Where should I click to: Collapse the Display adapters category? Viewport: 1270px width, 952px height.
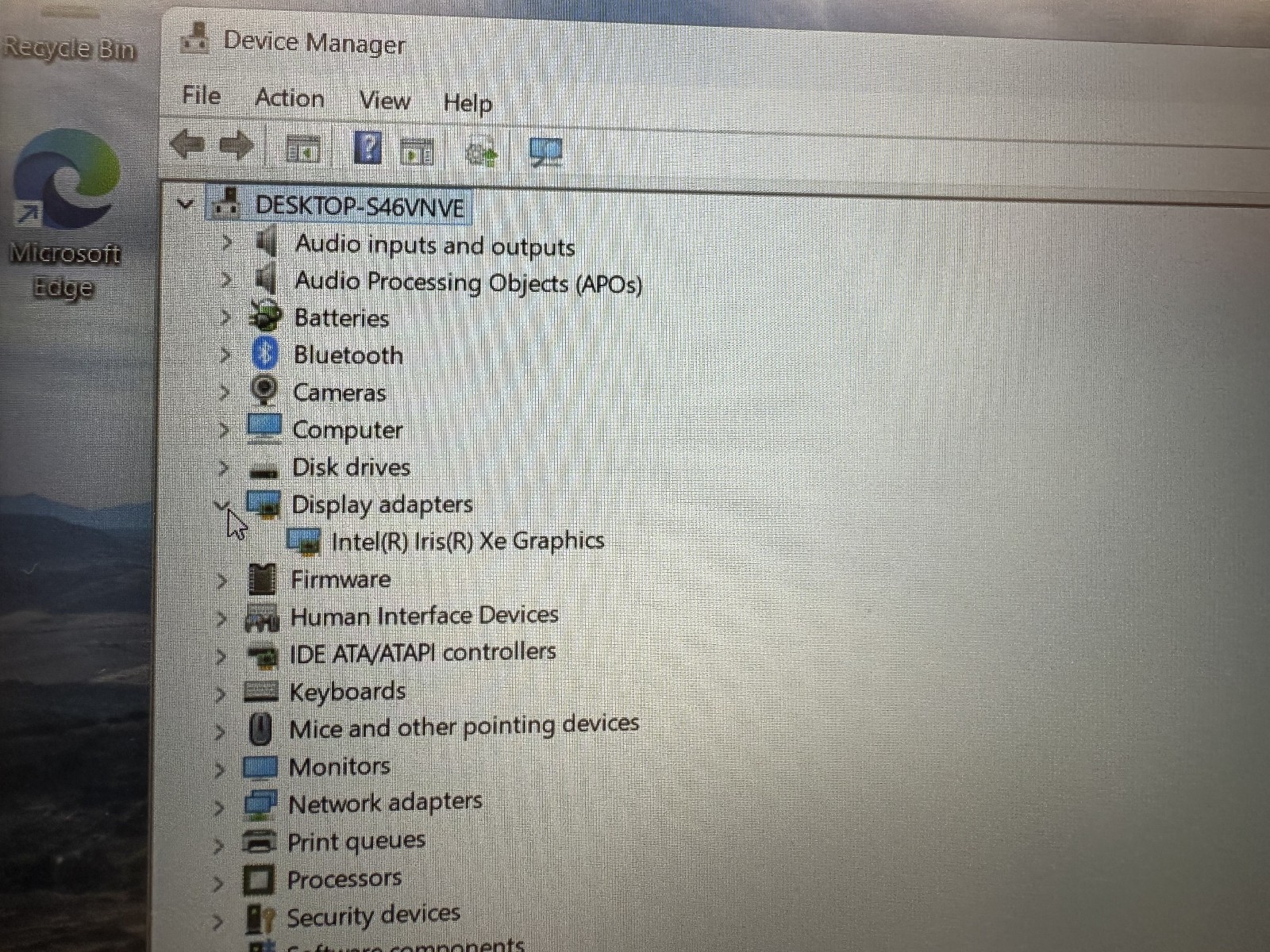click(222, 505)
